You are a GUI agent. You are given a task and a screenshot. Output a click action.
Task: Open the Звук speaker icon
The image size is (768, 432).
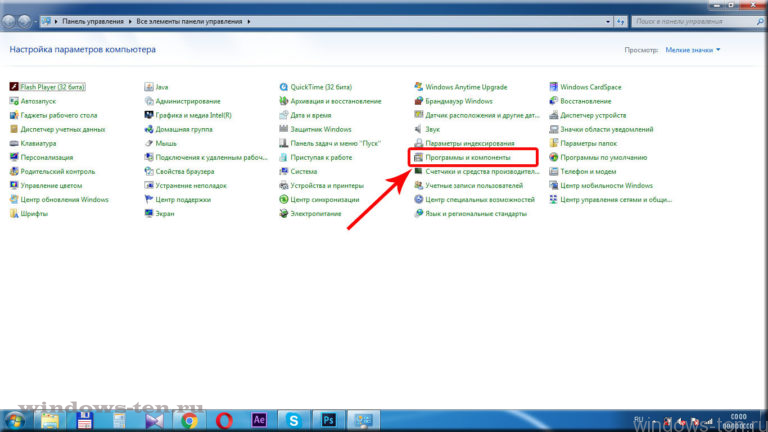419,129
